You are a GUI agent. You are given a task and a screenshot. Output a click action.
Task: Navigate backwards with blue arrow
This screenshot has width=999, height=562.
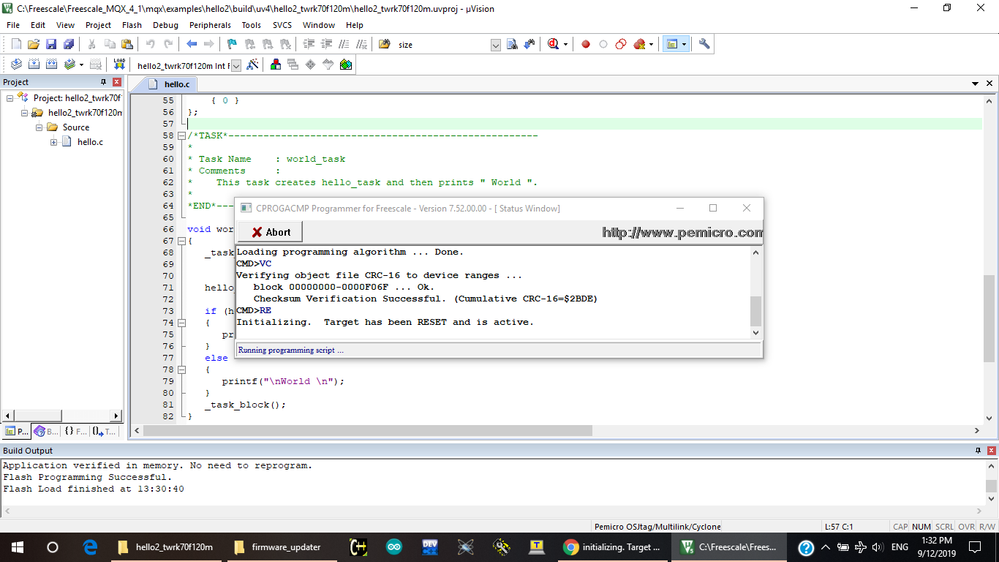click(x=192, y=44)
